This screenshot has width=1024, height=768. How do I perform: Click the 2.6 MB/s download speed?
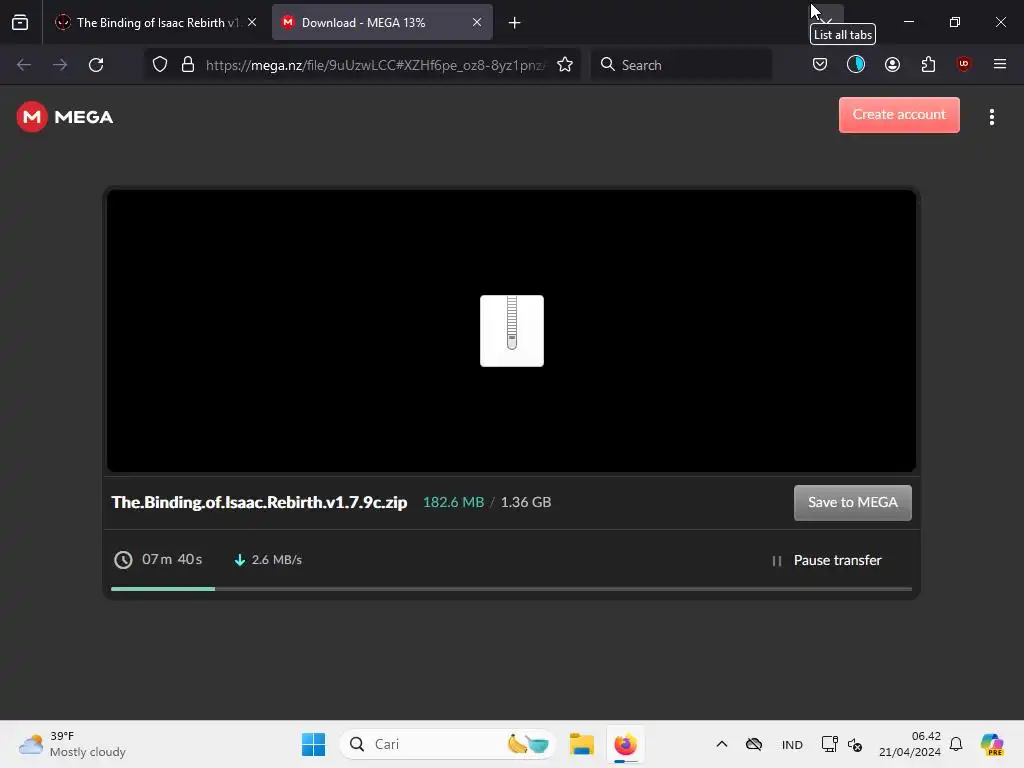click(277, 560)
